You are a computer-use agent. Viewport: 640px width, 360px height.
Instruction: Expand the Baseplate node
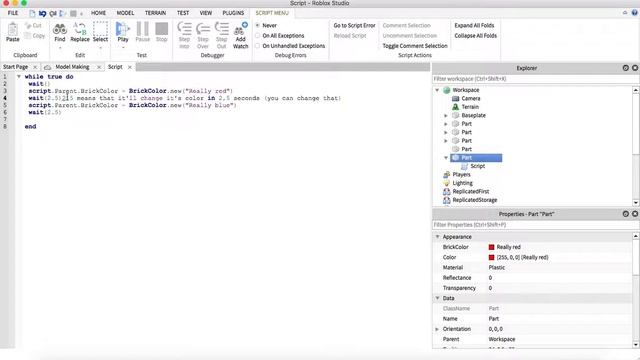[x=446, y=116]
